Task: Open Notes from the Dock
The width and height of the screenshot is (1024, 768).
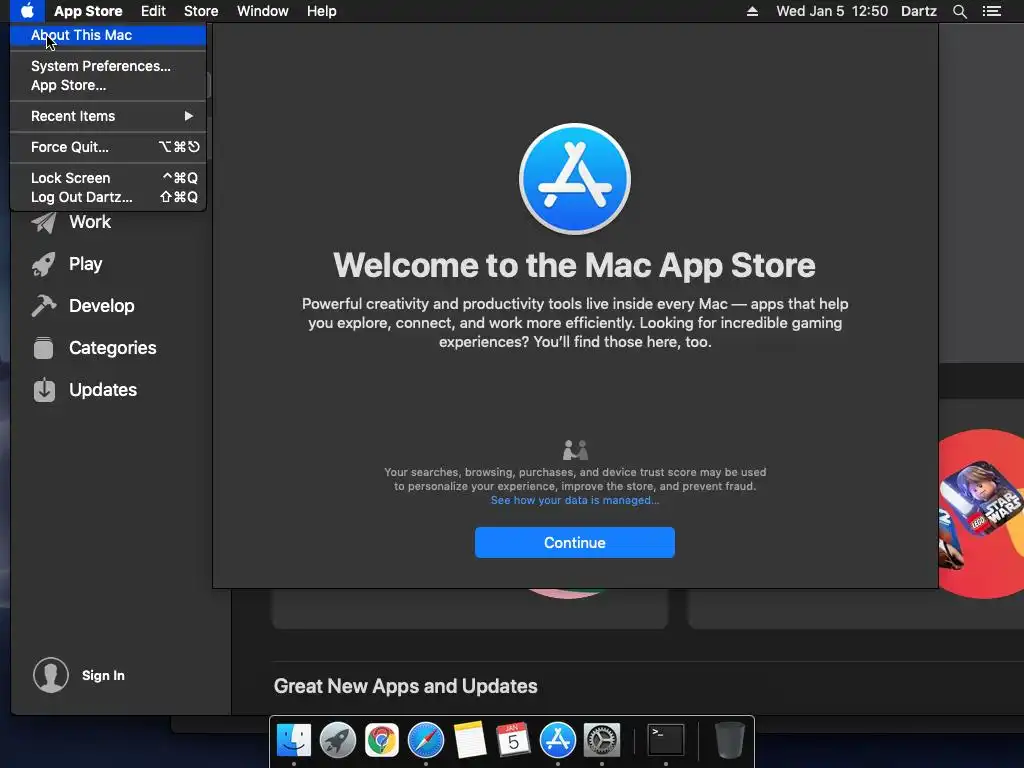Action: [470, 740]
